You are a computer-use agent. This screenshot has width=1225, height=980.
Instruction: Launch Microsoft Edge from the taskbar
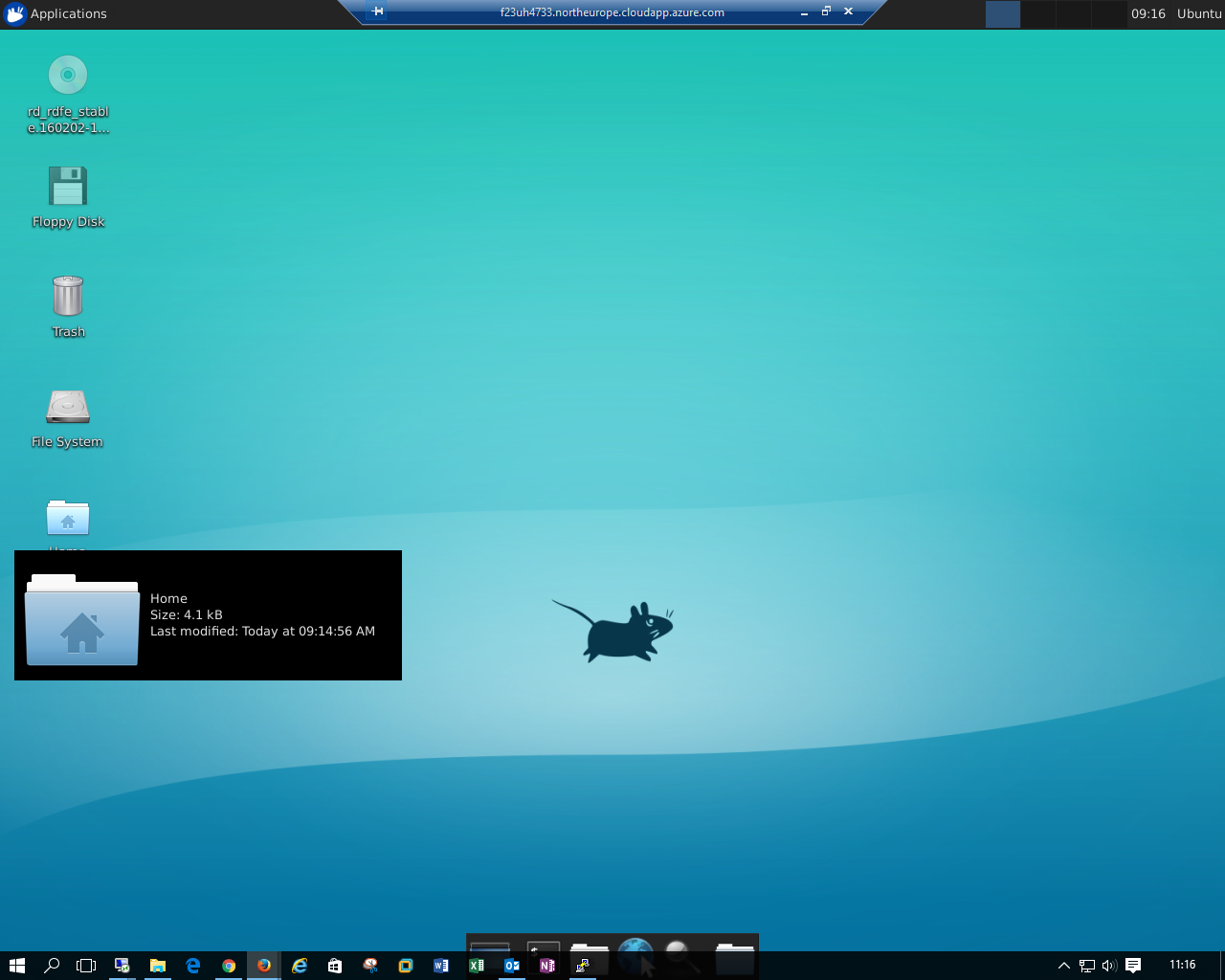pos(192,966)
